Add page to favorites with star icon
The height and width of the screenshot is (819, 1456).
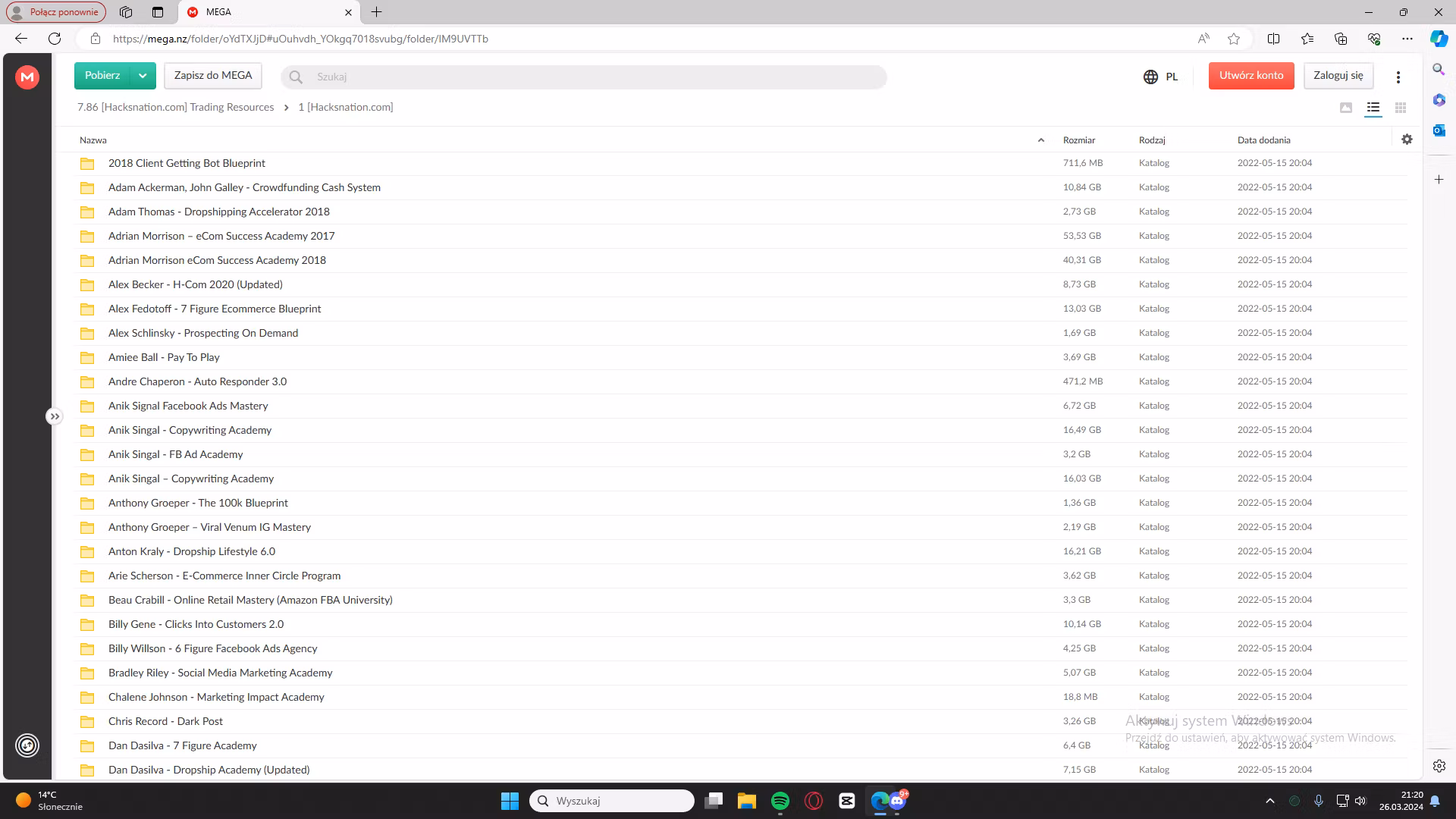[1234, 39]
